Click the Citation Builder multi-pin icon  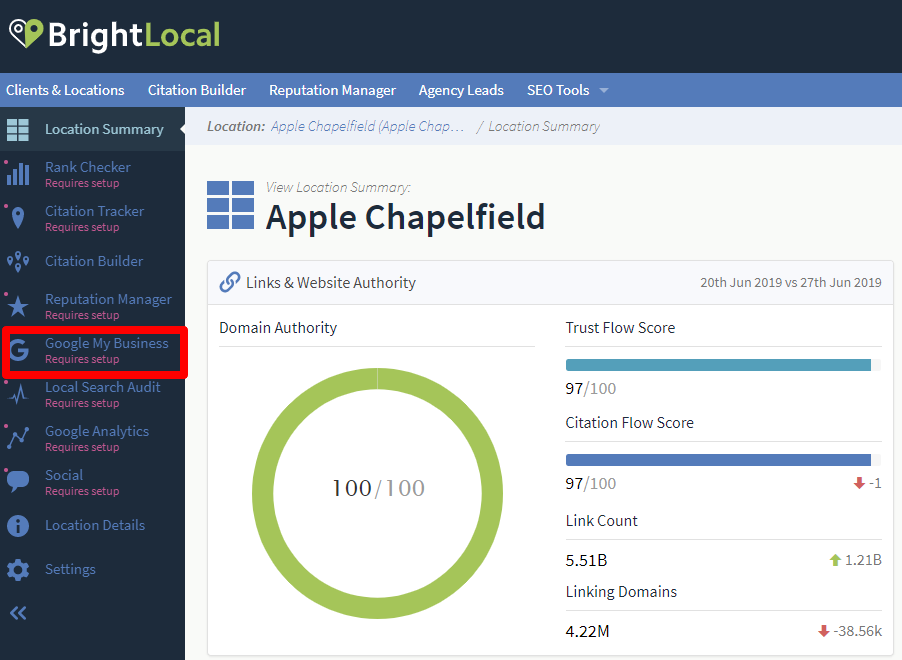pyautogui.click(x=18, y=262)
